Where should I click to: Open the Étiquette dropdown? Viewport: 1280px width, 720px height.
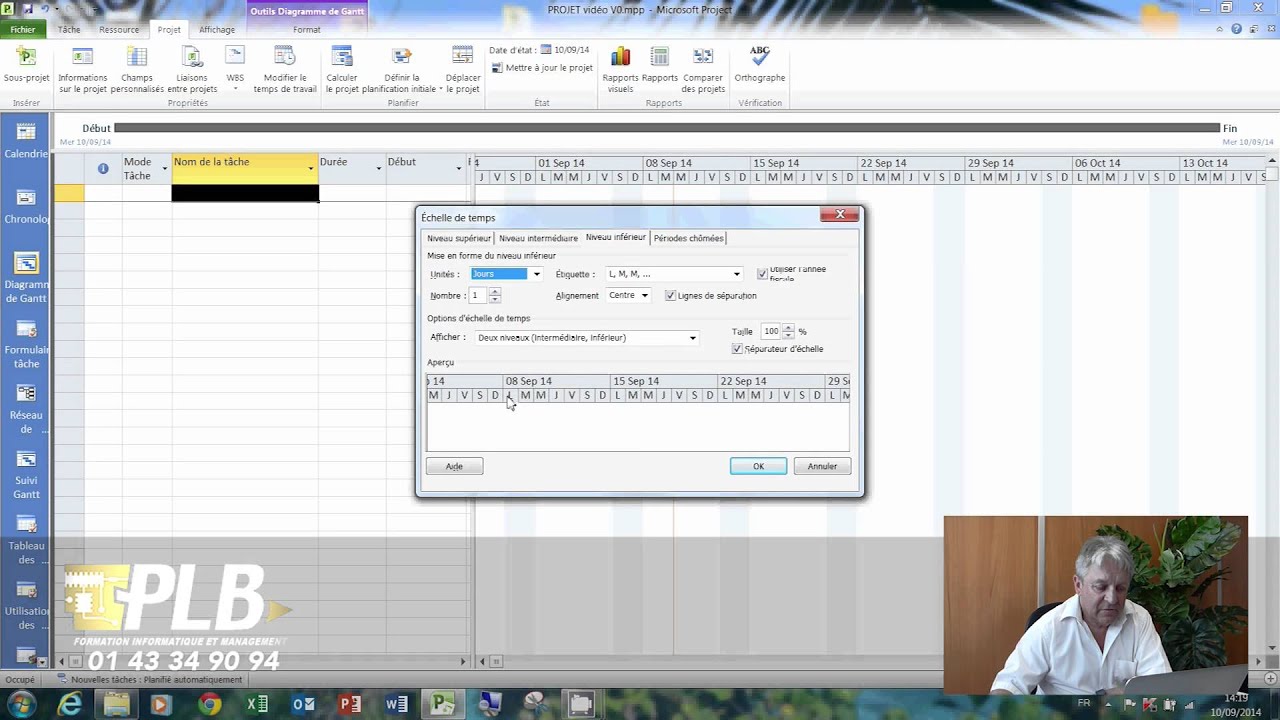737,274
